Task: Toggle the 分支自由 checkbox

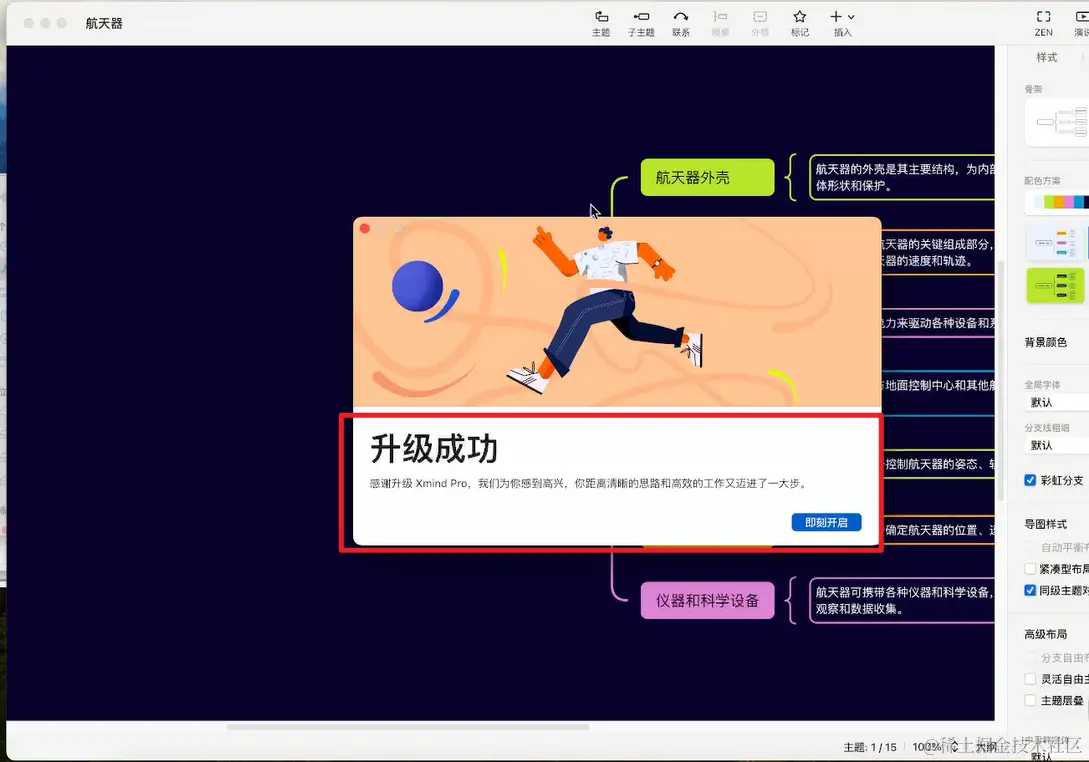Action: click(1030, 657)
